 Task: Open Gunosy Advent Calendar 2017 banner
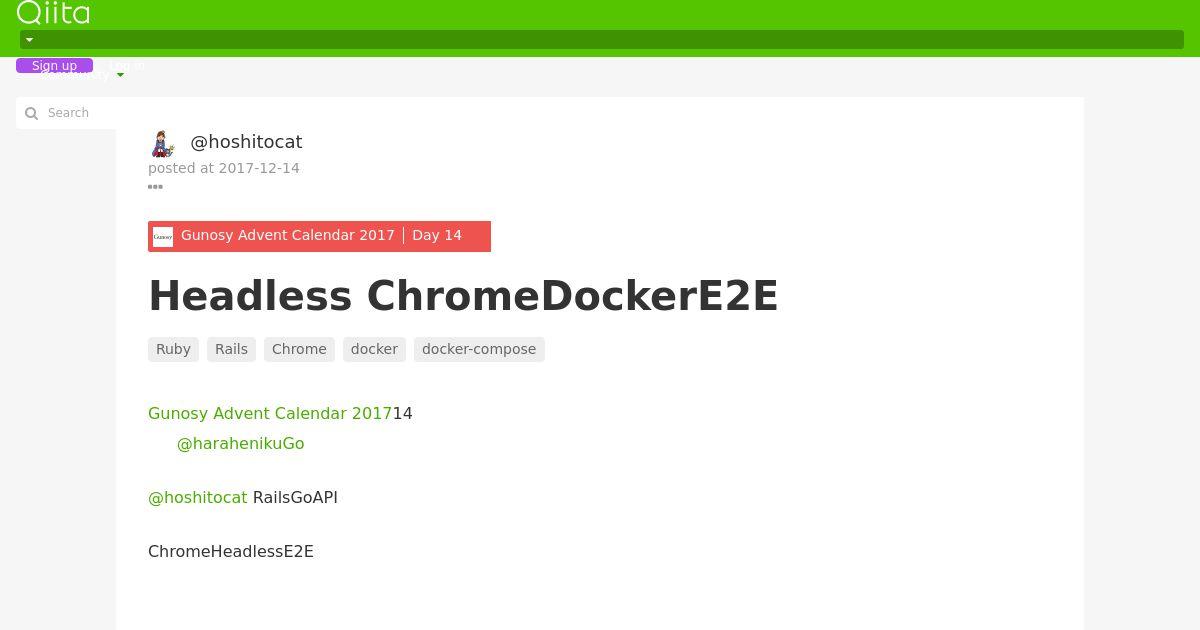pyautogui.click(x=288, y=235)
